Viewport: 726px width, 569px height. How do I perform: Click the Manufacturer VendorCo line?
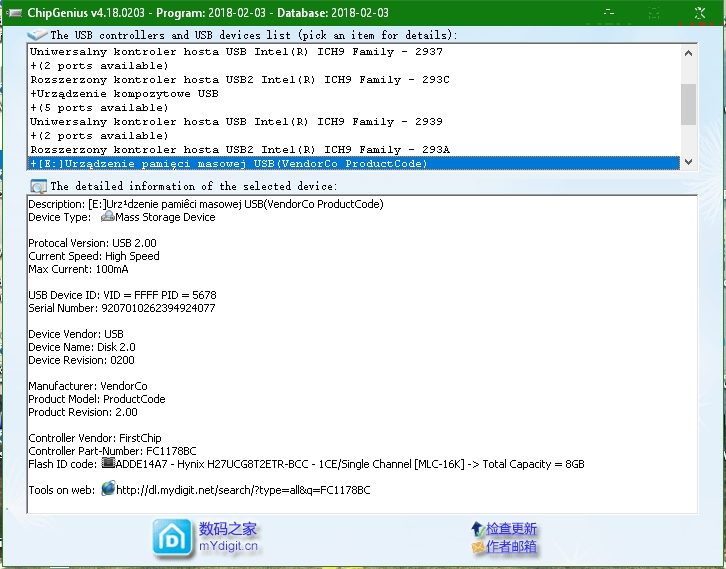[x=88, y=386]
